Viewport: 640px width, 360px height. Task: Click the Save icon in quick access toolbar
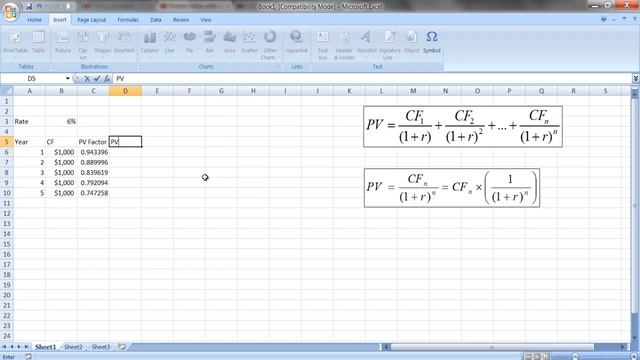click(29, 7)
